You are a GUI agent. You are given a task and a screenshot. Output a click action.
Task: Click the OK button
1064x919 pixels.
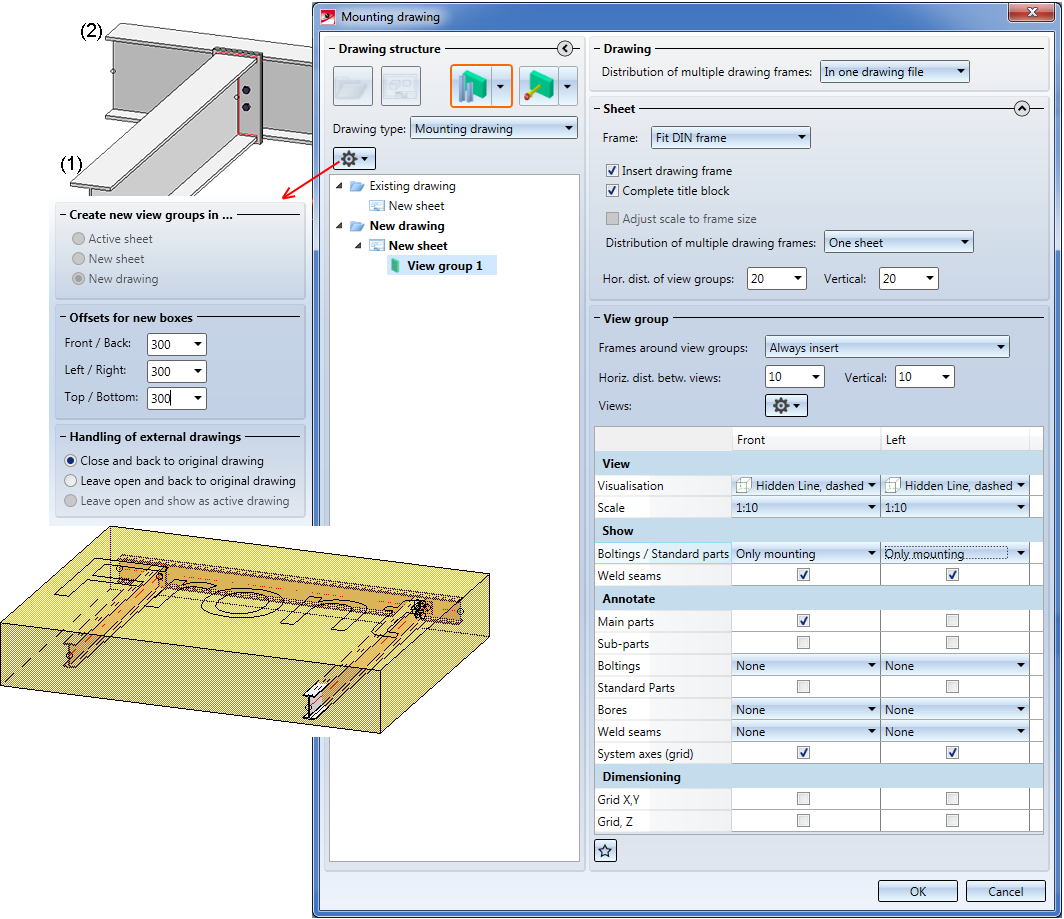coord(917,891)
